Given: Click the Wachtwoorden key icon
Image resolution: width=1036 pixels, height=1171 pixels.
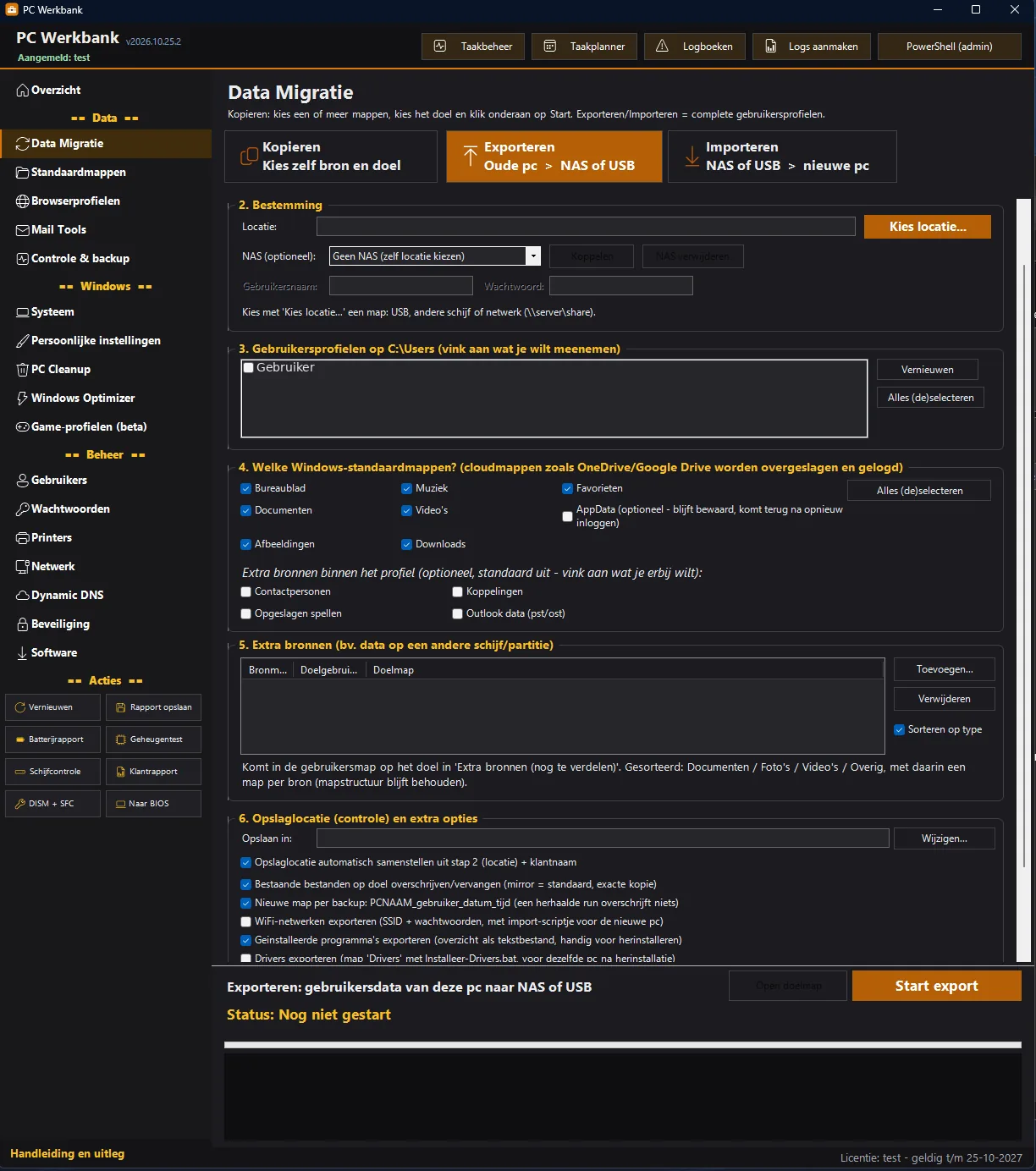Looking at the screenshot, I should [x=23, y=509].
